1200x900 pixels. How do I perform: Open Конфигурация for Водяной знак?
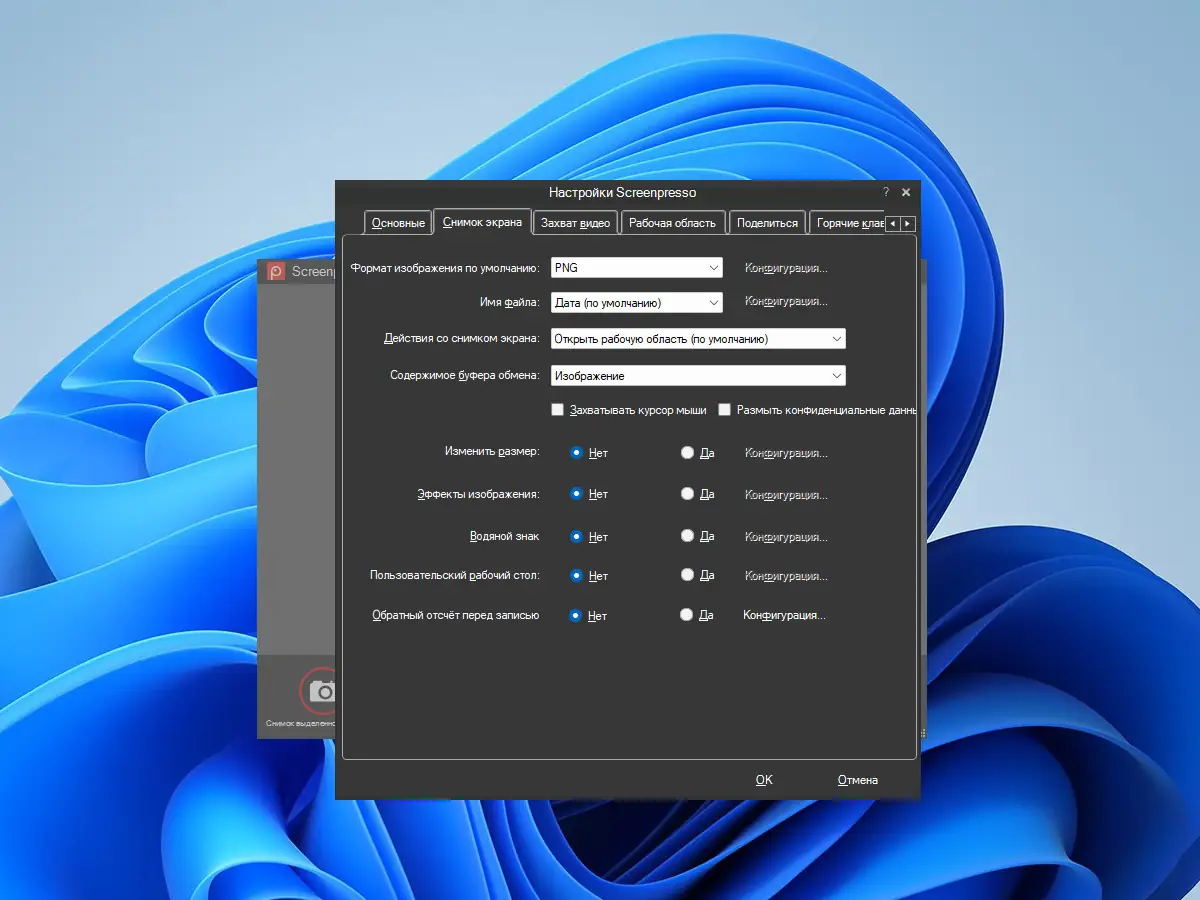786,537
